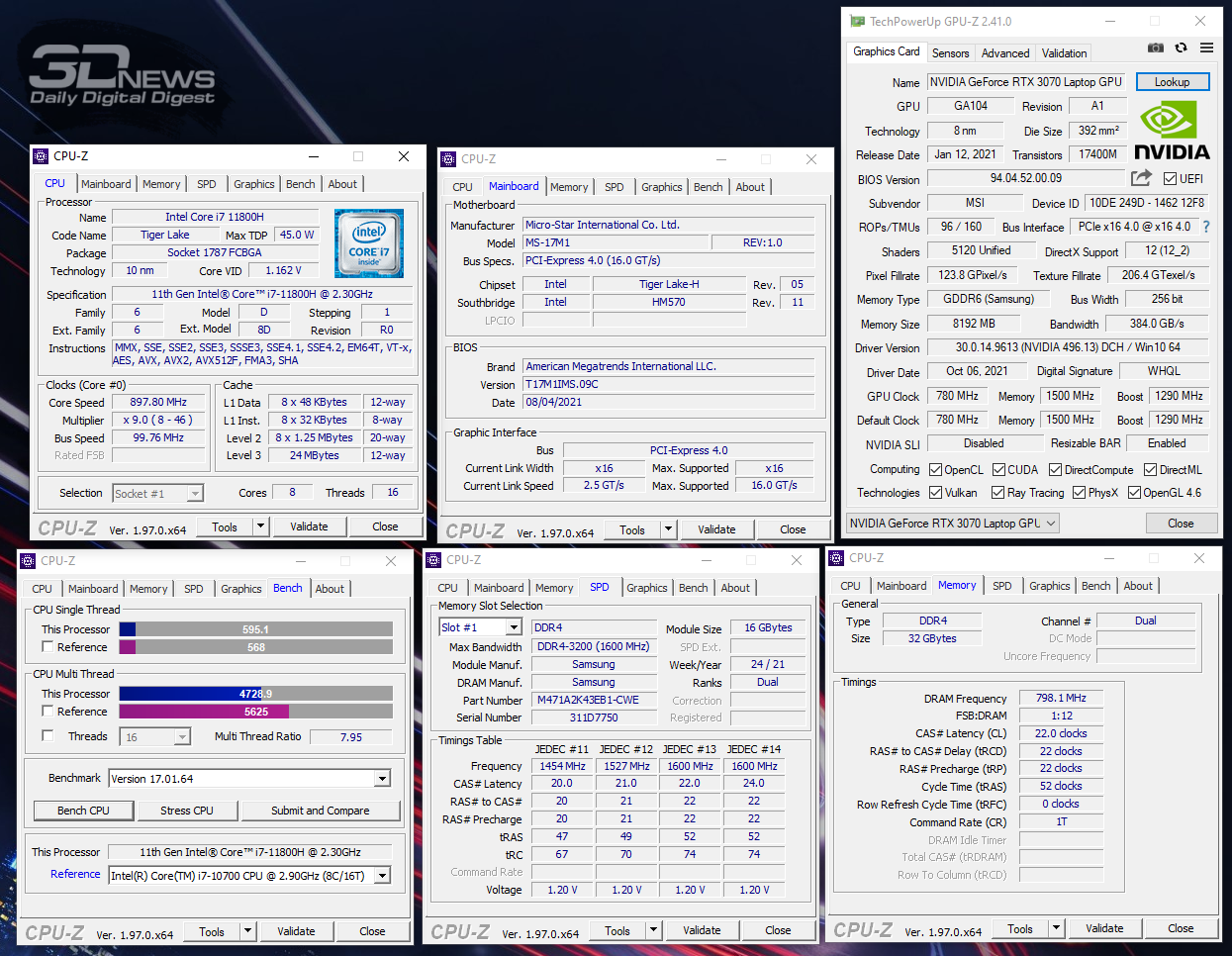Enable the Multi Thread Reference checkbox
This screenshot has height=956, width=1232.
point(47,712)
